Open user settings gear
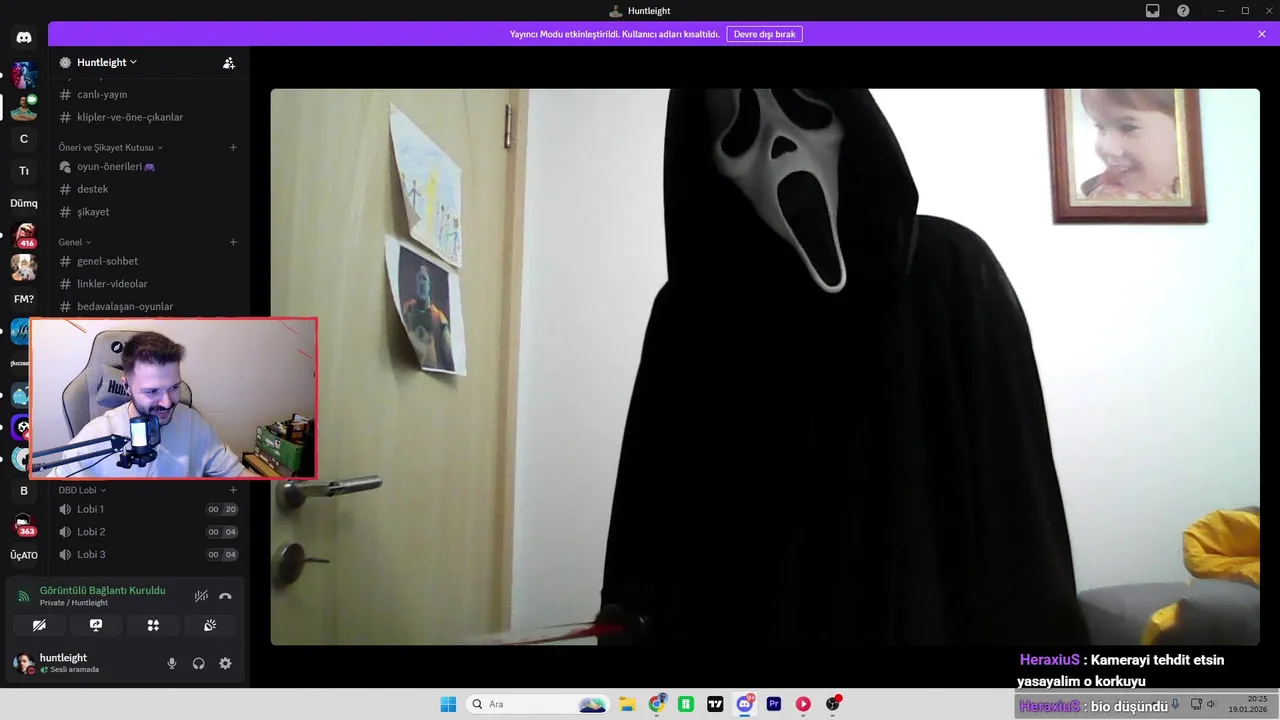 (x=225, y=663)
